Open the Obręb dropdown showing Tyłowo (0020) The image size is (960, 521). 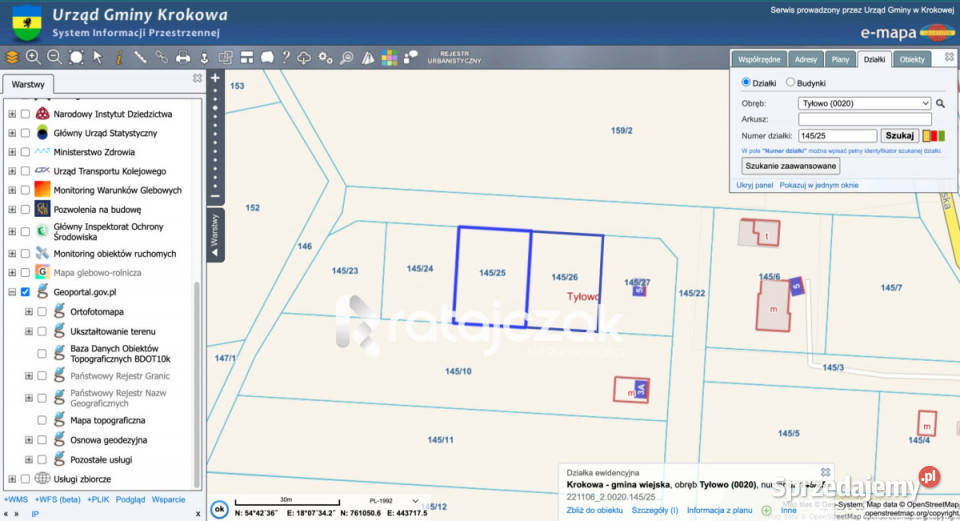(x=864, y=103)
